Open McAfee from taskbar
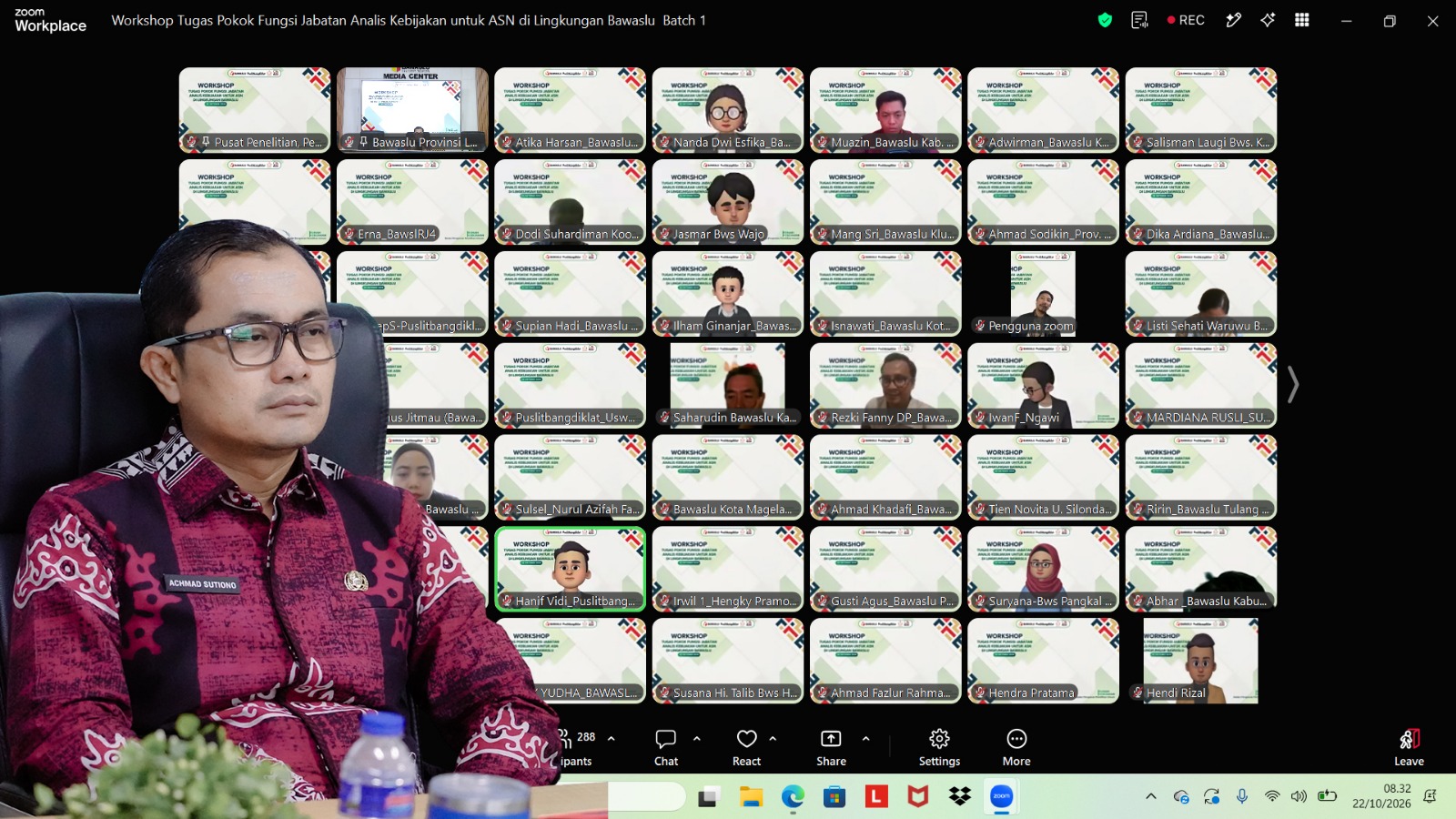1456x819 pixels. [x=918, y=797]
